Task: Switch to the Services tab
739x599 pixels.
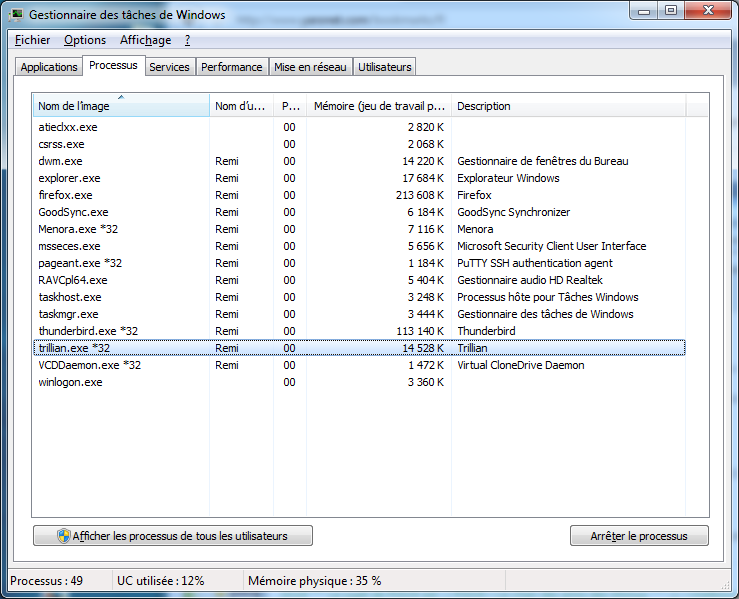Action: click(169, 67)
